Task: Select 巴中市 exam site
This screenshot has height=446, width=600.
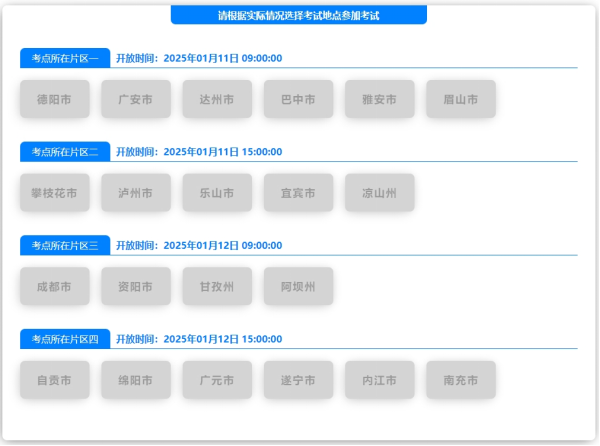Action: (x=298, y=99)
